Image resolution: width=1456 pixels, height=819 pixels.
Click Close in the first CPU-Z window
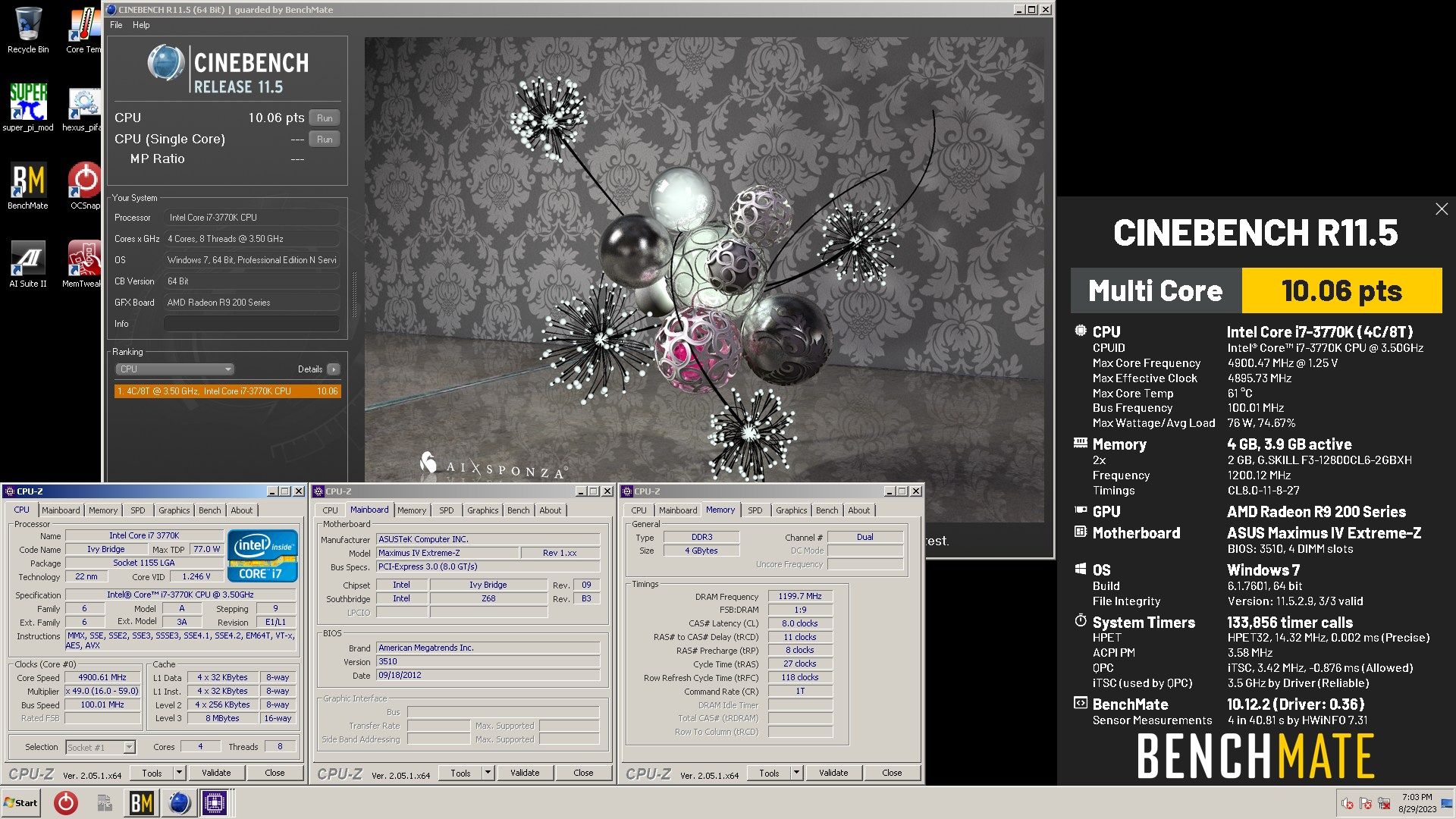click(x=275, y=773)
